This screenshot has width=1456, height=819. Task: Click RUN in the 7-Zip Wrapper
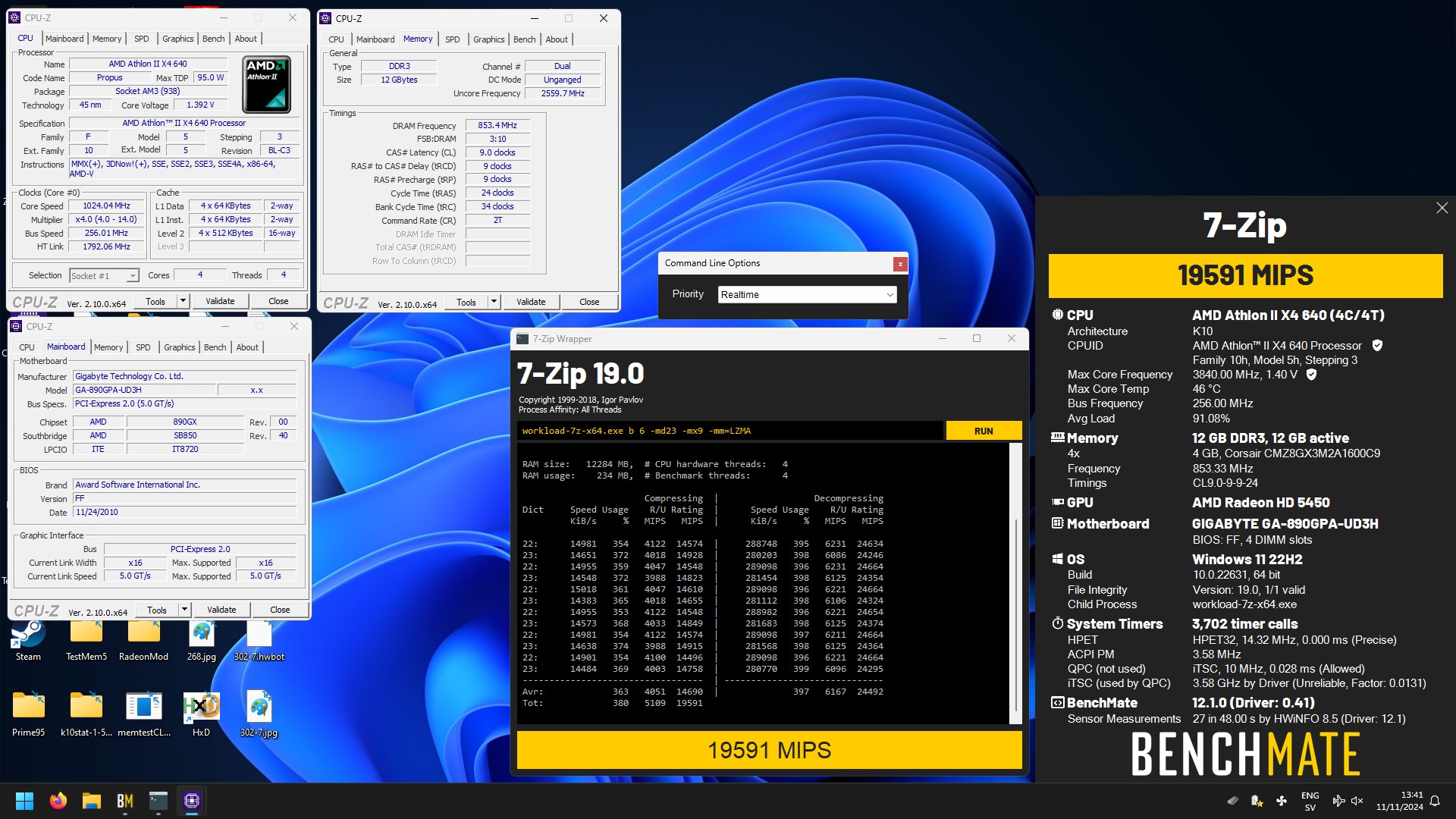[x=984, y=431]
